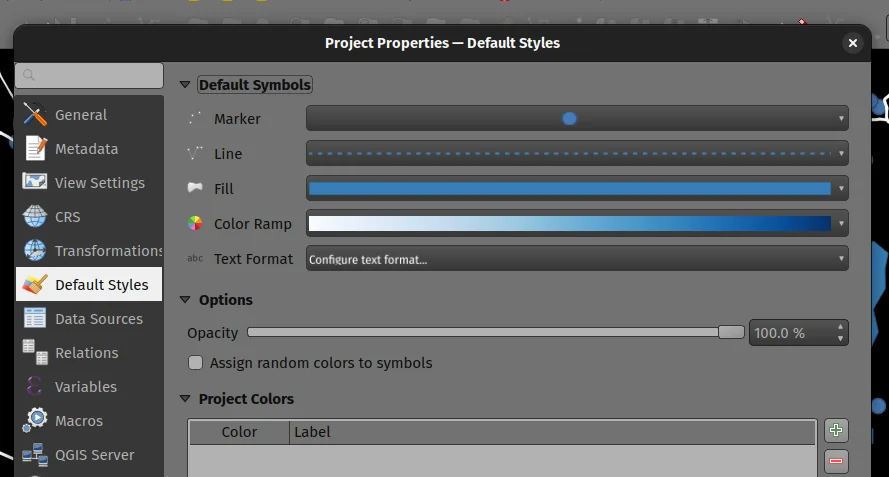889x477 pixels.
Task: Click the Macros gear icon
Action: click(35, 421)
